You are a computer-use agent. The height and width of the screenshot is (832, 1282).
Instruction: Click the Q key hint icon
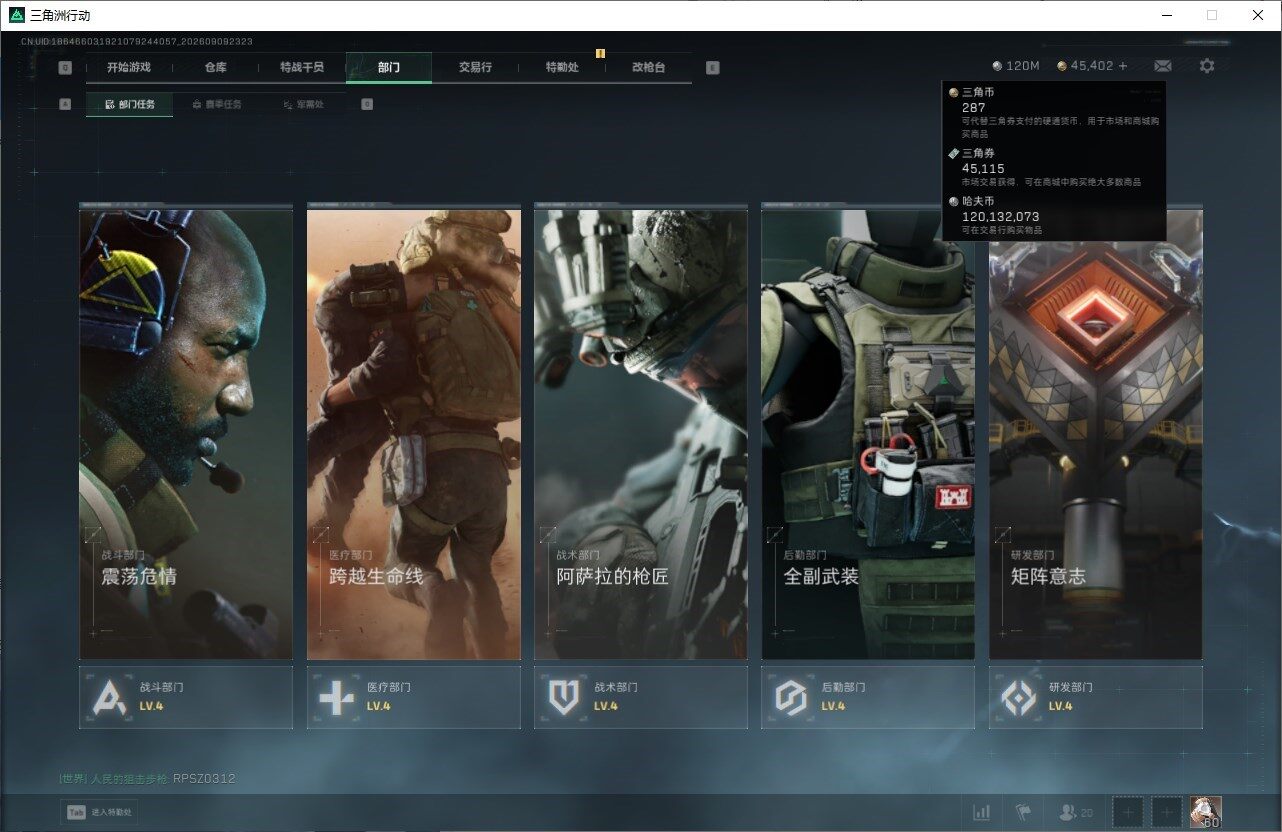[x=65, y=68]
